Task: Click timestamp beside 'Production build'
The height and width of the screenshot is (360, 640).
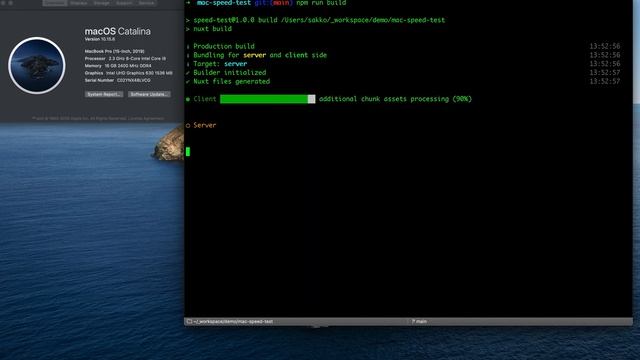Action: pos(604,47)
